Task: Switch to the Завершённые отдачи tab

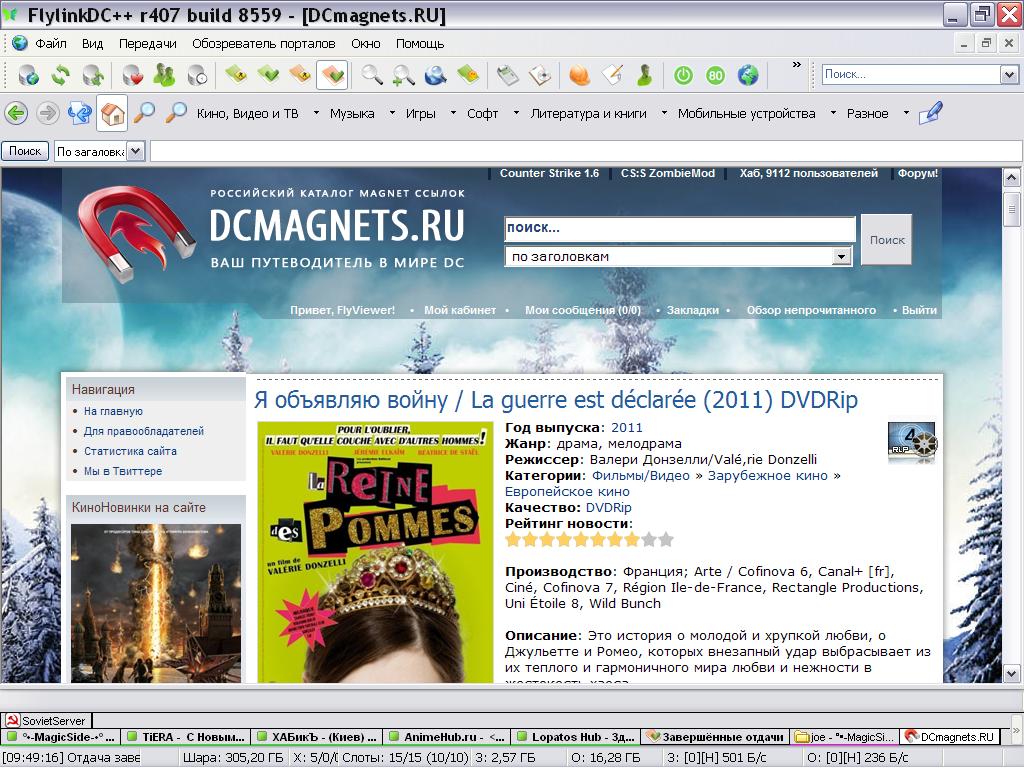Action: 714,737
